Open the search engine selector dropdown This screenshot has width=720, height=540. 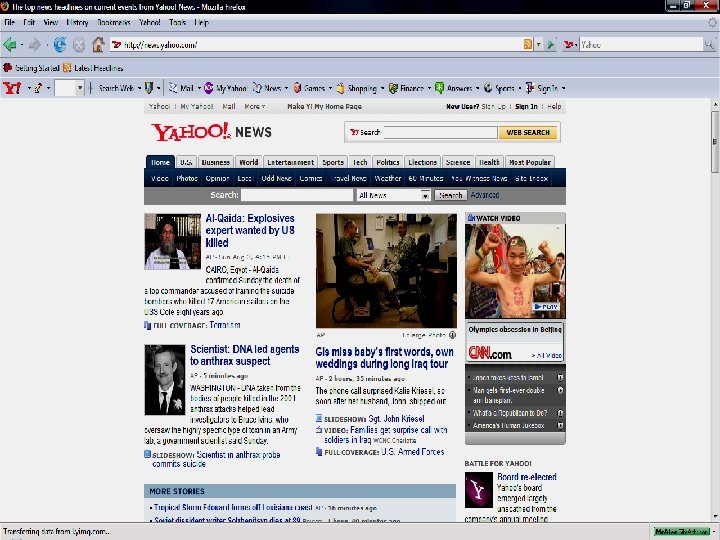coord(570,45)
